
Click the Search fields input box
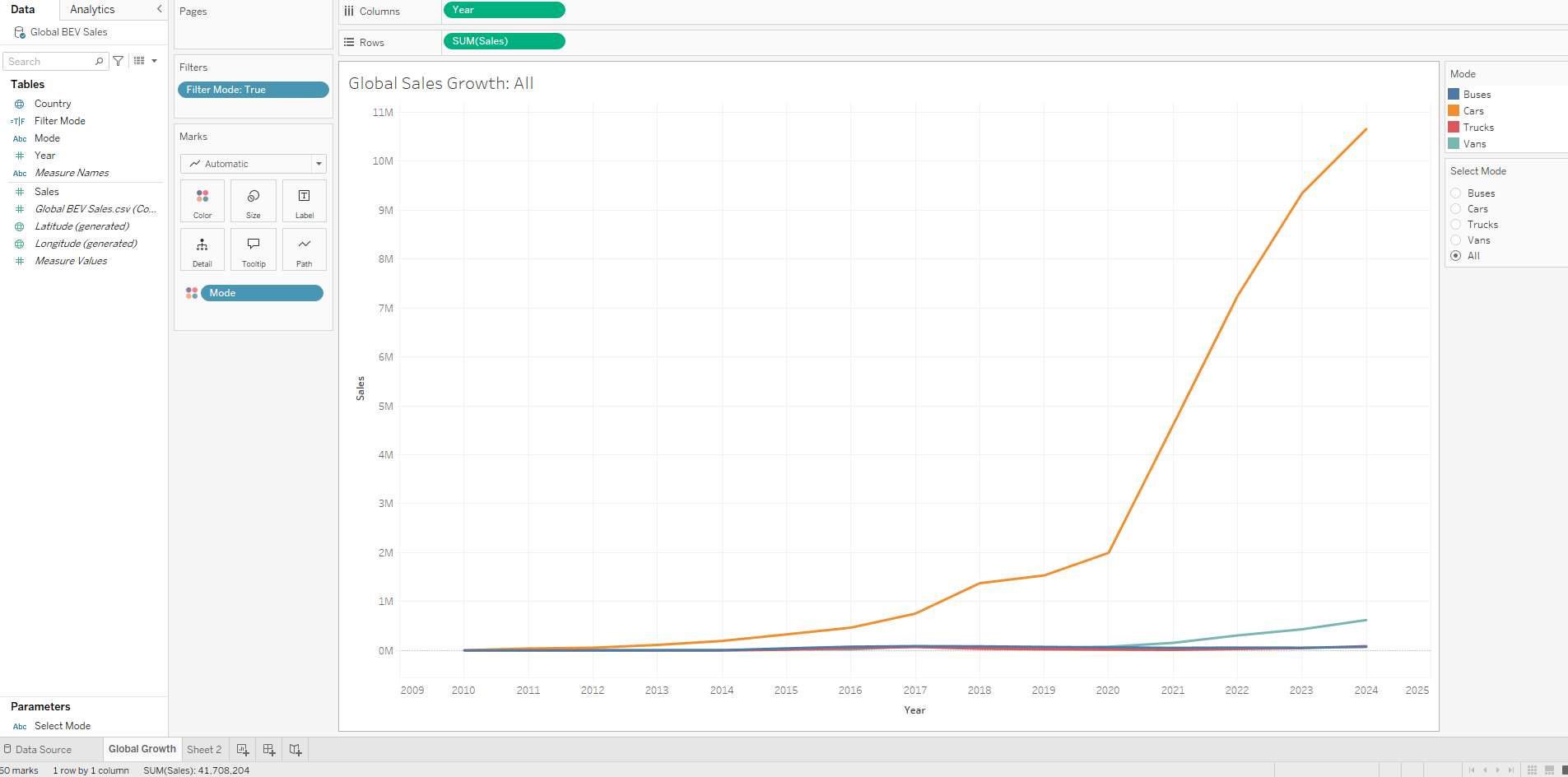[51, 62]
